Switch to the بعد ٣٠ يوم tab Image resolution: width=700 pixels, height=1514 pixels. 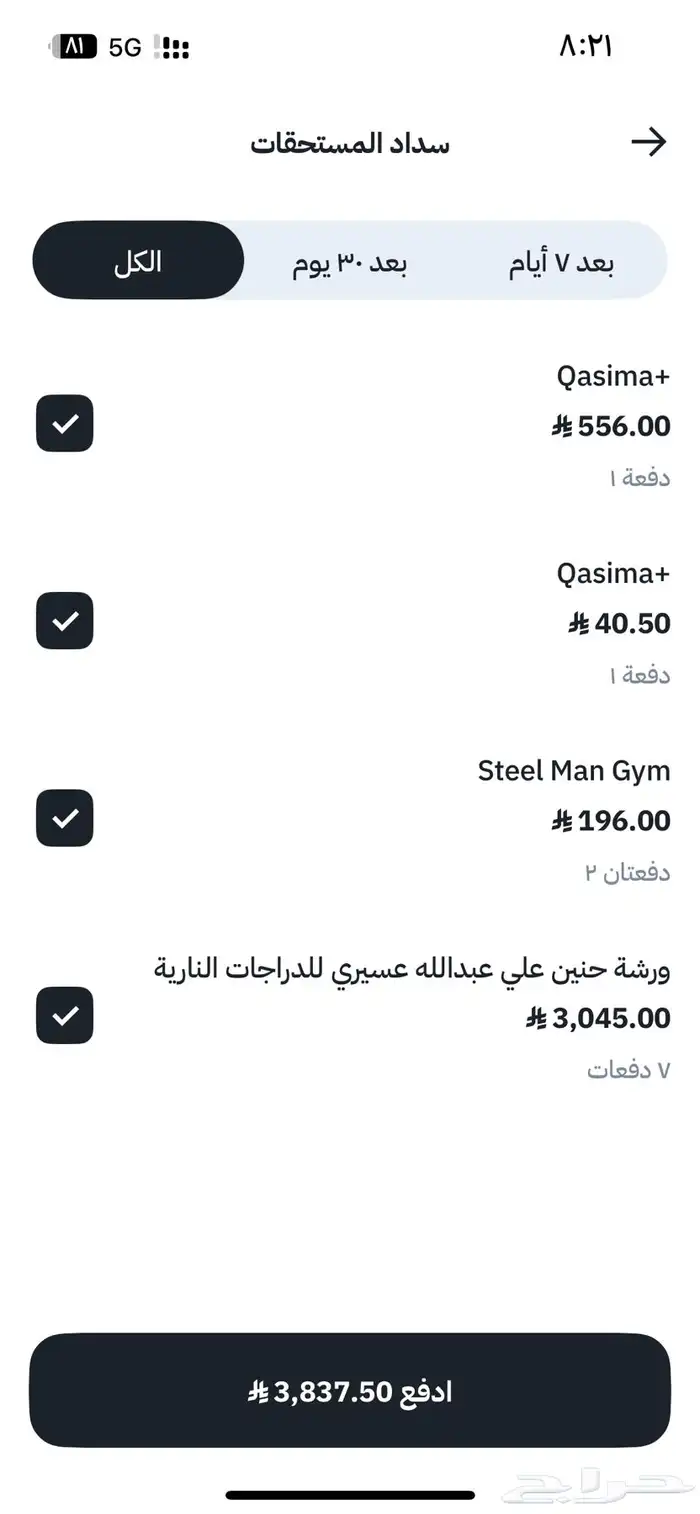click(354, 260)
